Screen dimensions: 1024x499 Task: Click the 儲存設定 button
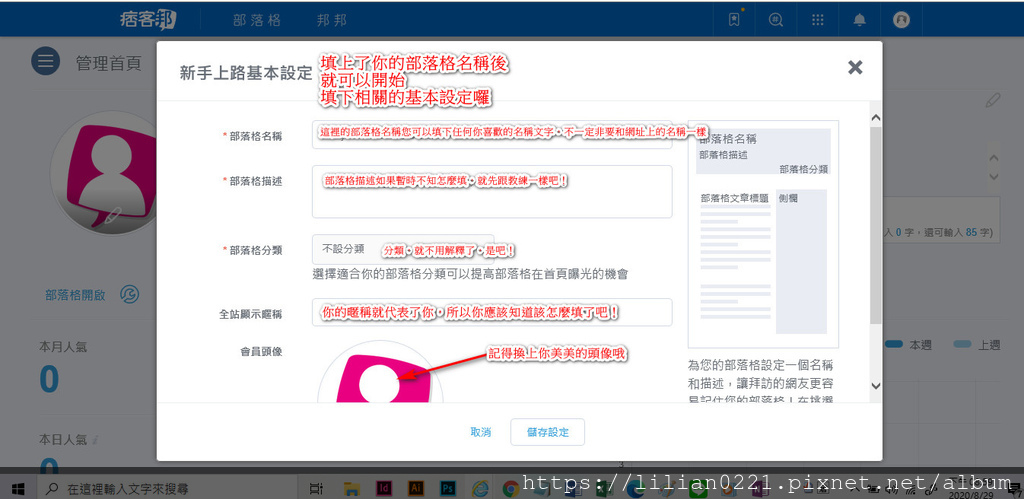point(547,432)
